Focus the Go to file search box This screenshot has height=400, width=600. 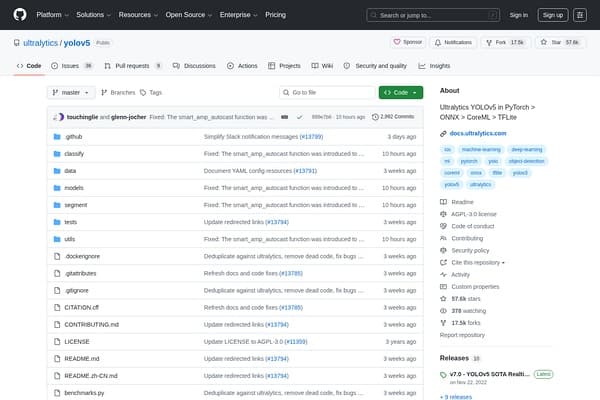[328, 93]
